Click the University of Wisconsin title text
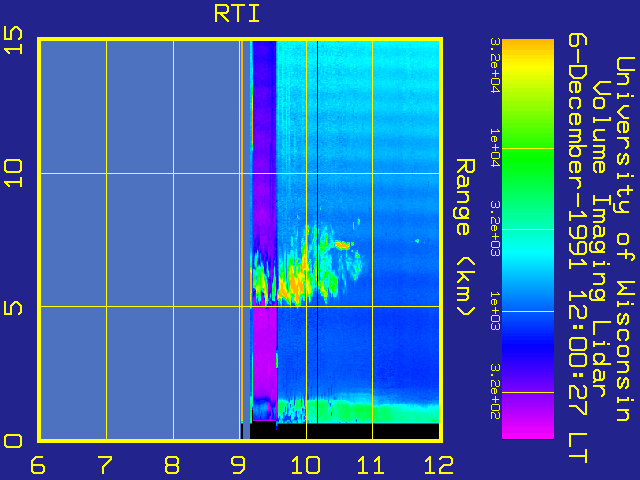Screen dimensions: 640x480 tap(624, 239)
